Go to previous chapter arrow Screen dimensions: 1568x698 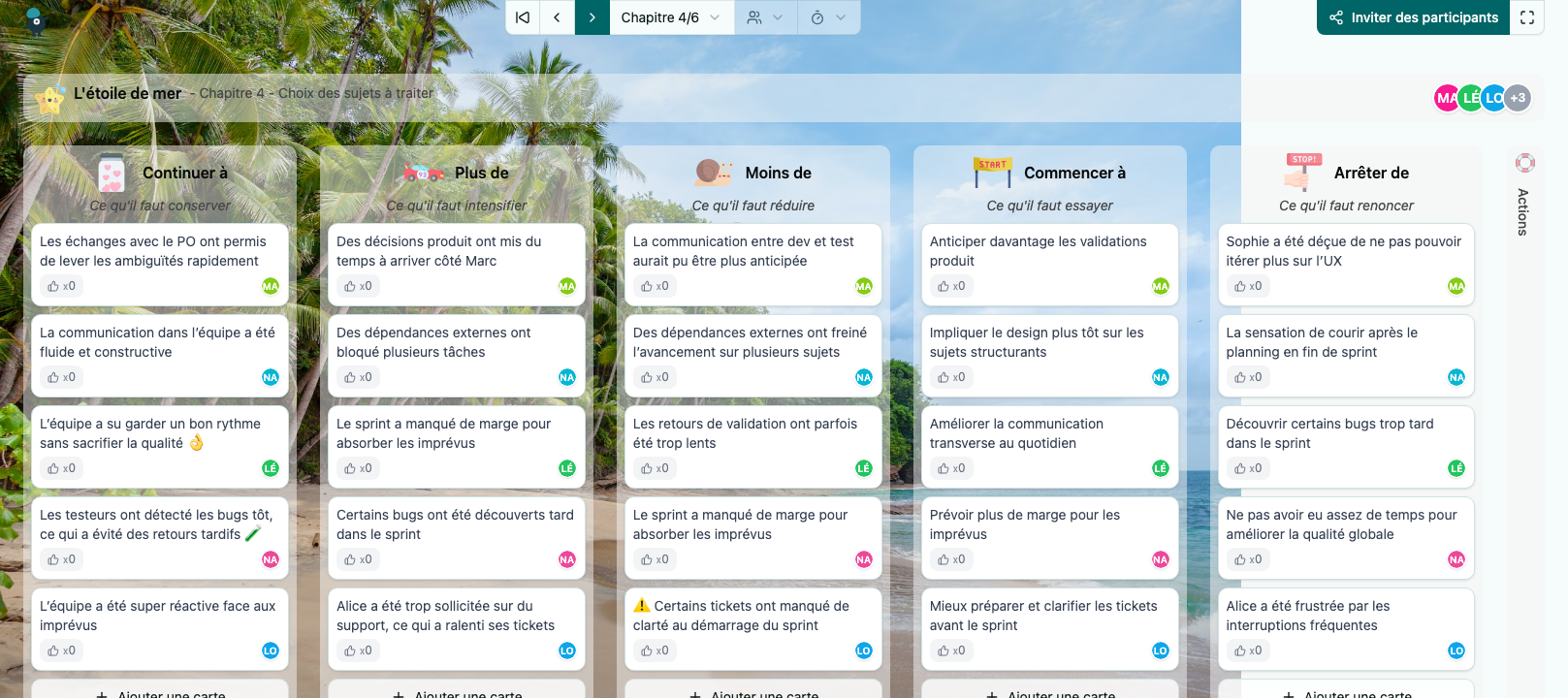click(557, 17)
